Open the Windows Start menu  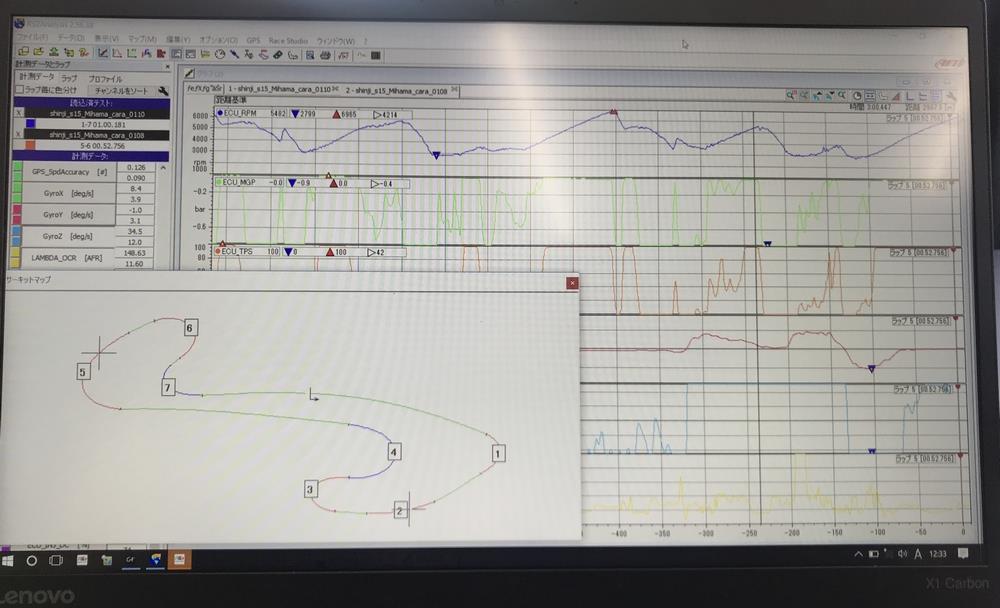pyautogui.click(x=8, y=561)
